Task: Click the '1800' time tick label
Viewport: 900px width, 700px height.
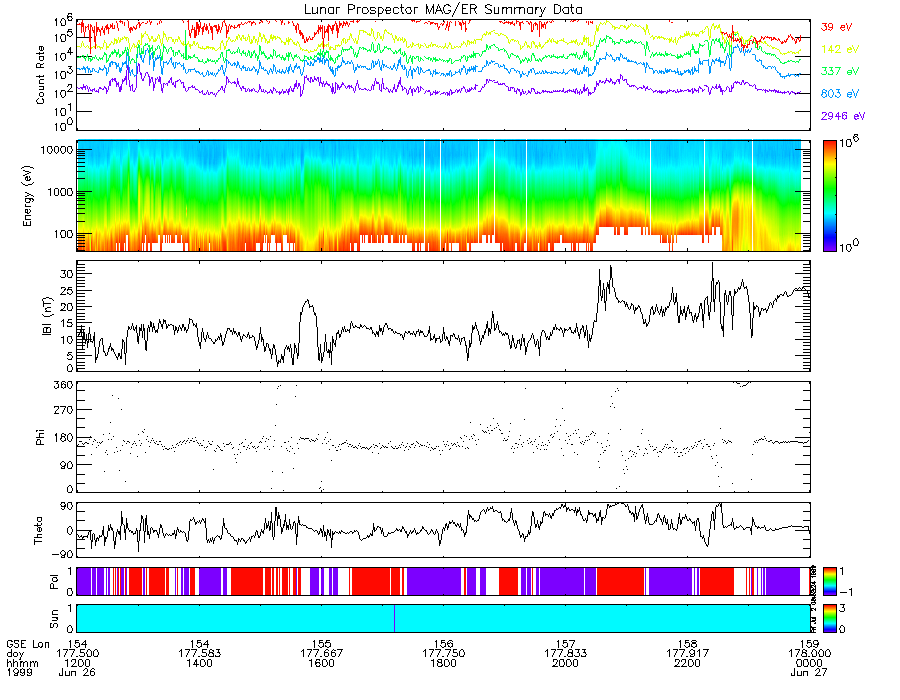Action: click(x=443, y=663)
